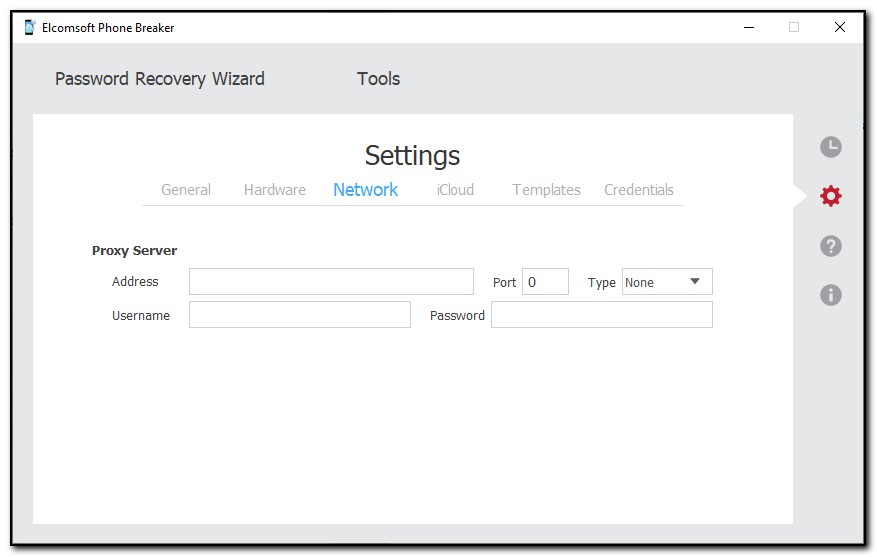
Task: Switch to the Credentials settings tab
Action: click(x=639, y=190)
